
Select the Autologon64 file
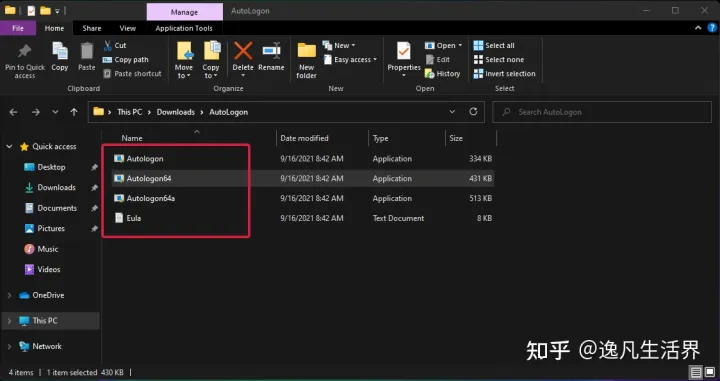pos(303,179)
